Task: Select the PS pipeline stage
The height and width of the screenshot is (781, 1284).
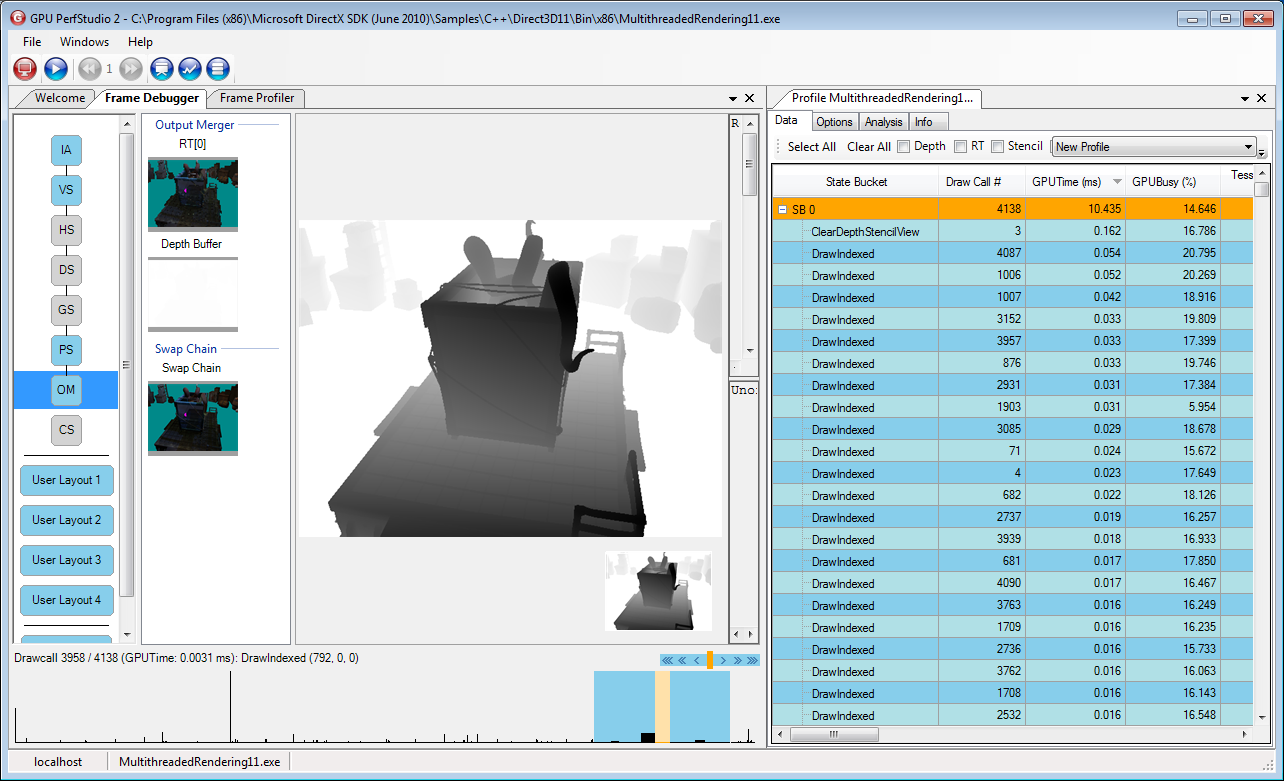Action: pos(66,350)
